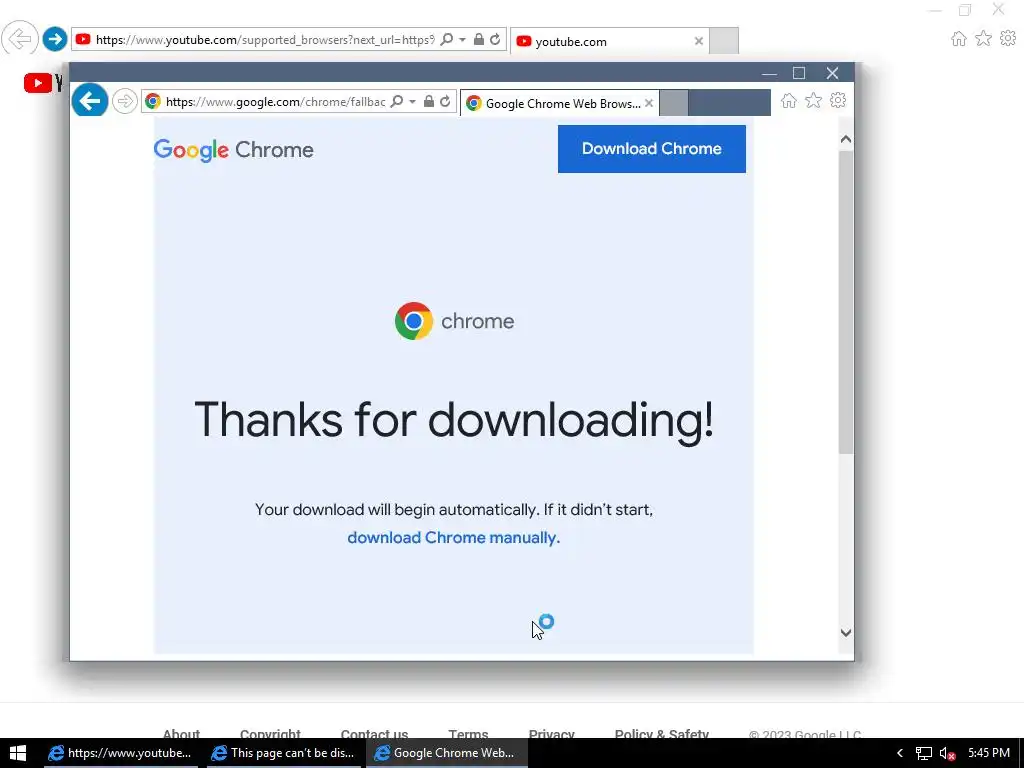Click the network icon in system tray
This screenshot has width=1024, height=768.
click(923, 754)
